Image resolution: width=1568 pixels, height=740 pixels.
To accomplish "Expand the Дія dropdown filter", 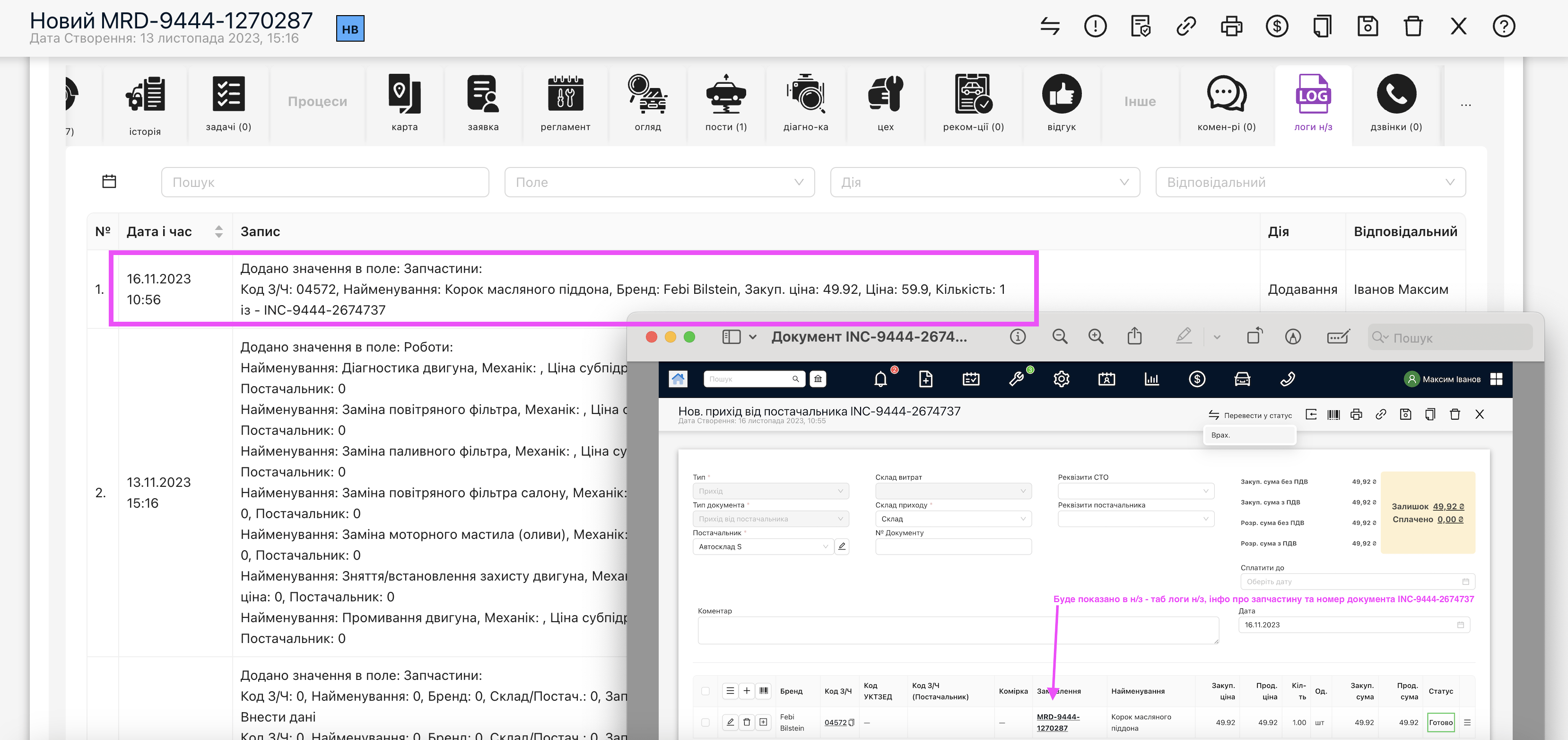I will [984, 182].
